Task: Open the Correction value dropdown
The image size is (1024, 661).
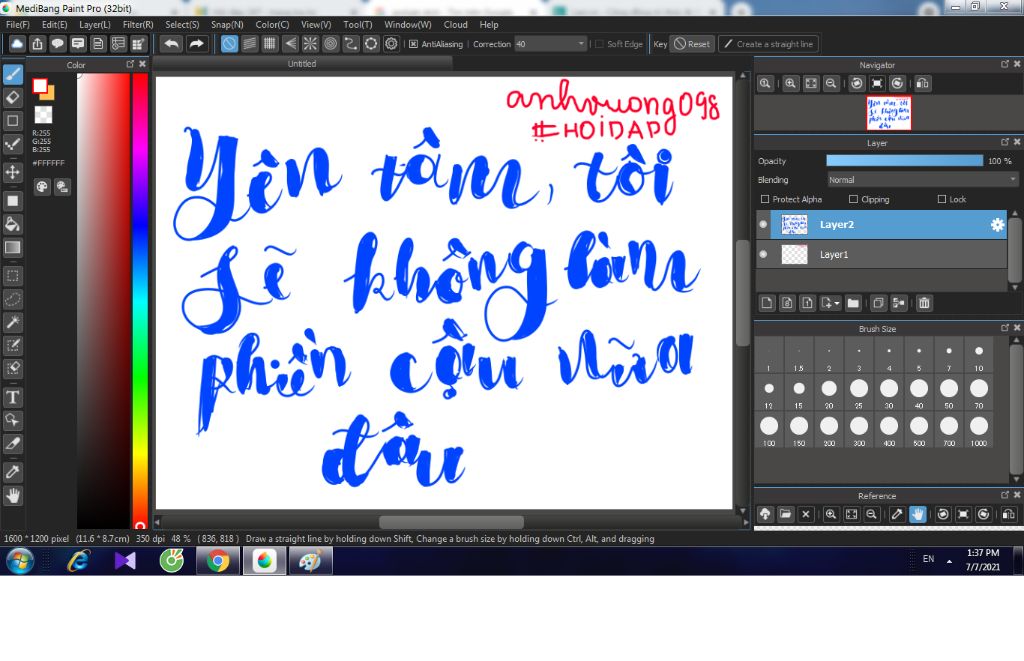Action: (x=551, y=44)
